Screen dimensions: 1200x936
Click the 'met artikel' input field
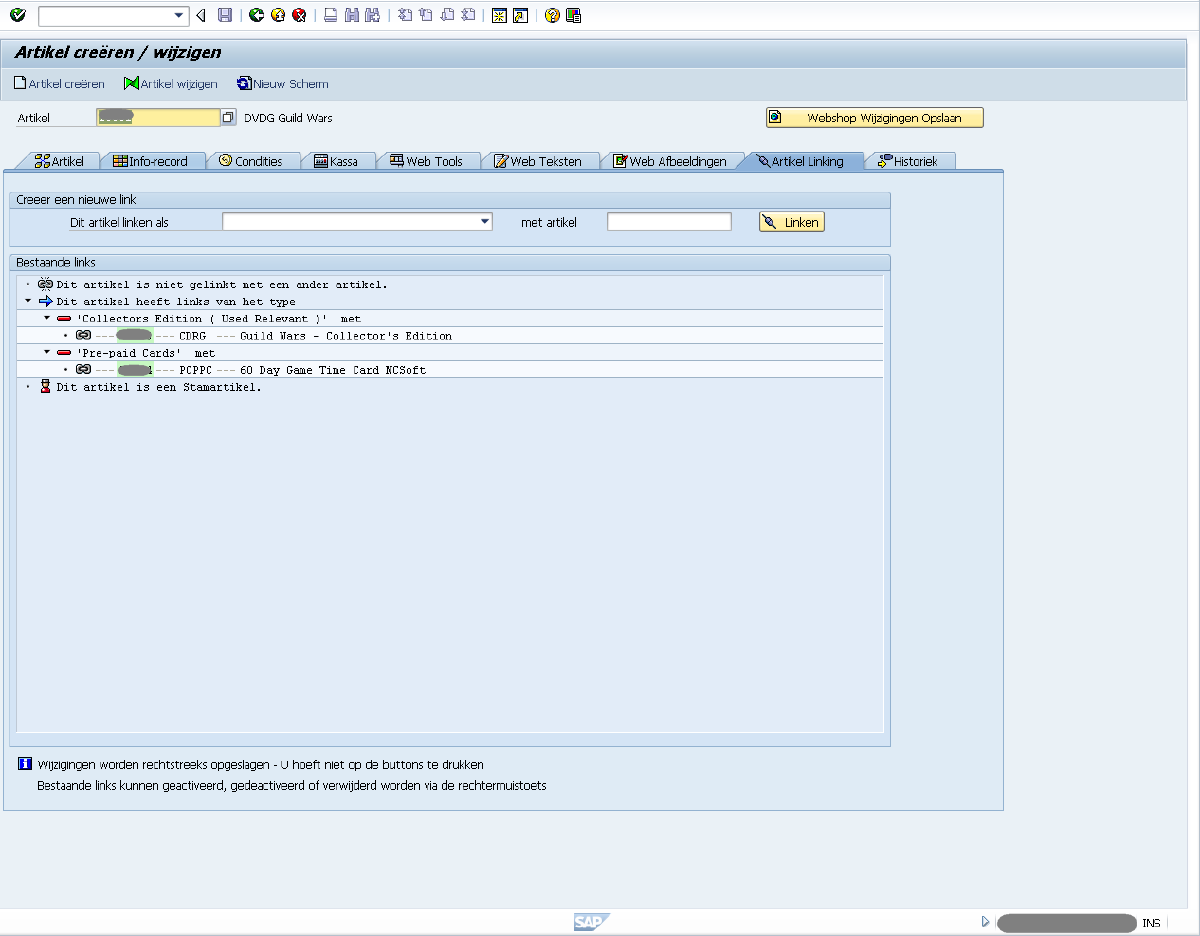tap(669, 222)
